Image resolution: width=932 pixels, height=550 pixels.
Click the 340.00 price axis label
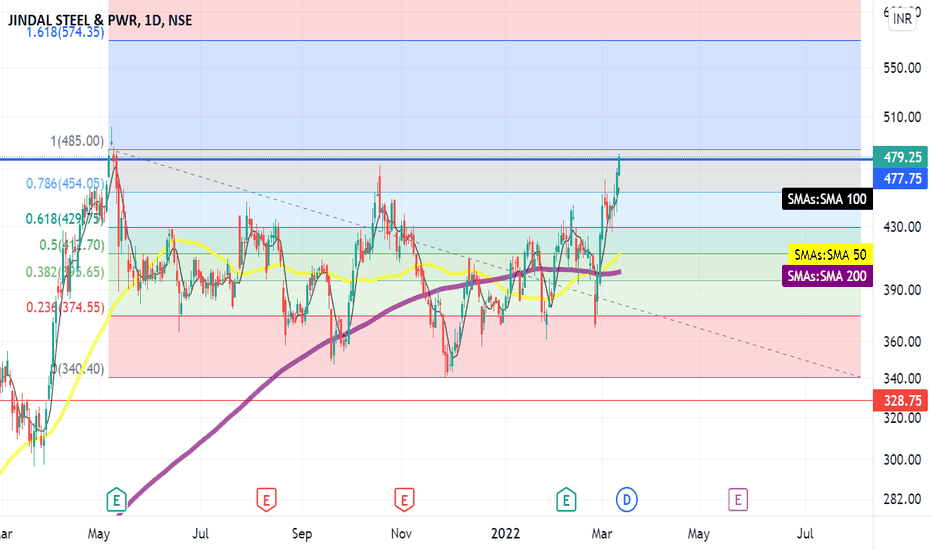(x=902, y=379)
